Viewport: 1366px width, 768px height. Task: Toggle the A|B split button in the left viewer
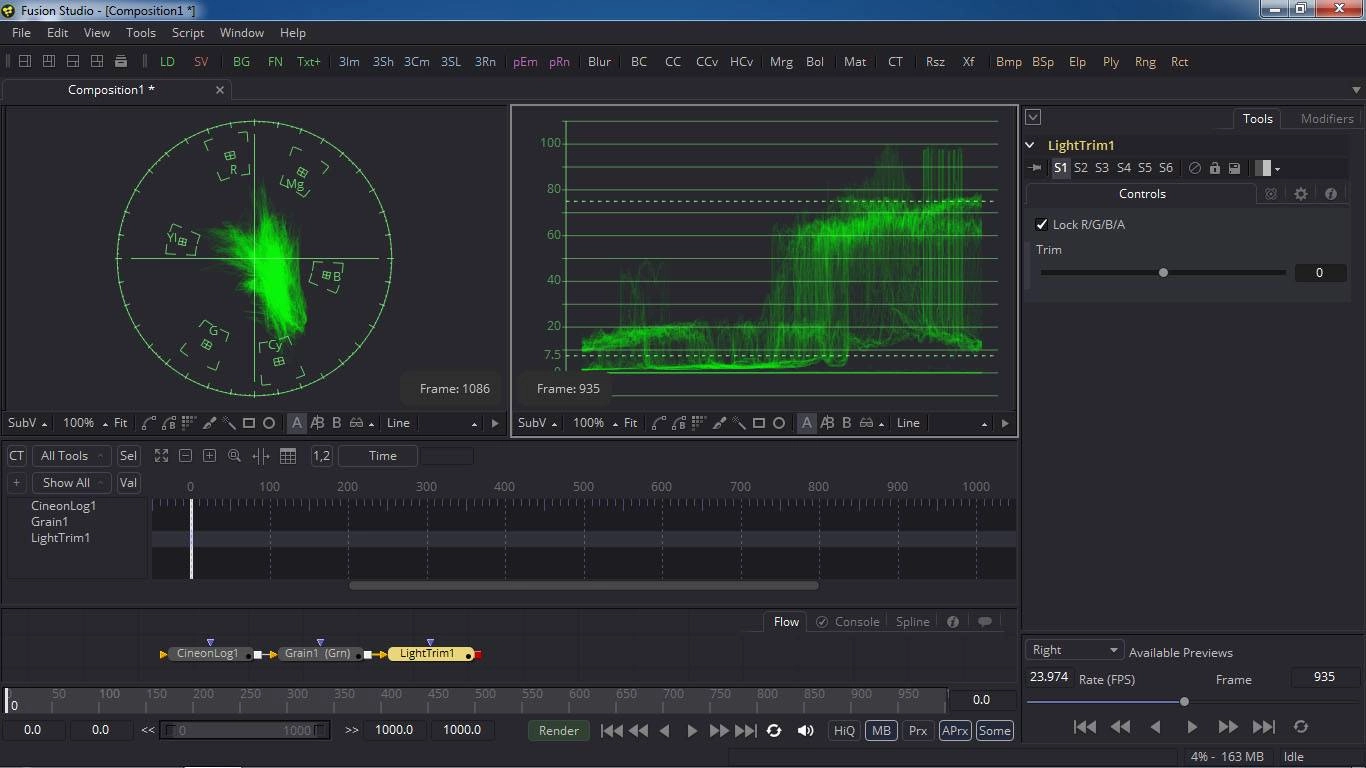coord(317,423)
